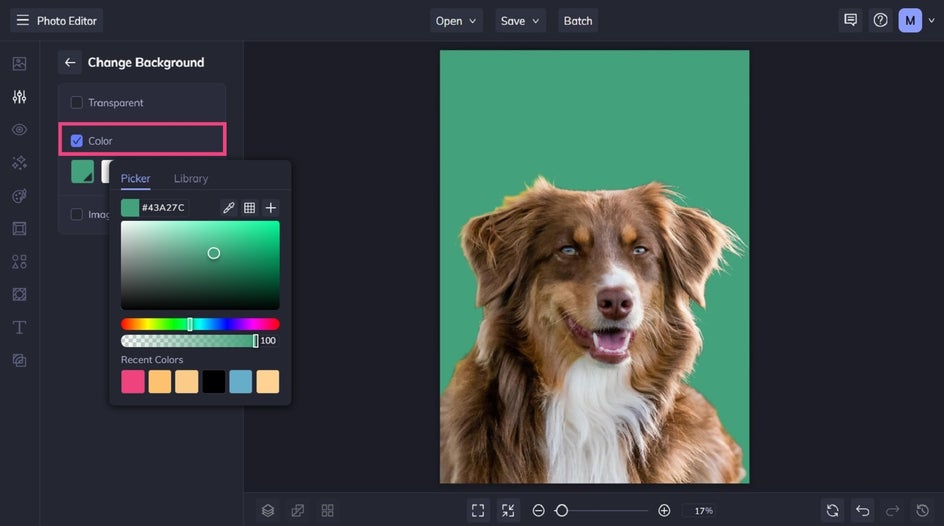
Task: Click the green background color swatch
Action: (x=82, y=172)
